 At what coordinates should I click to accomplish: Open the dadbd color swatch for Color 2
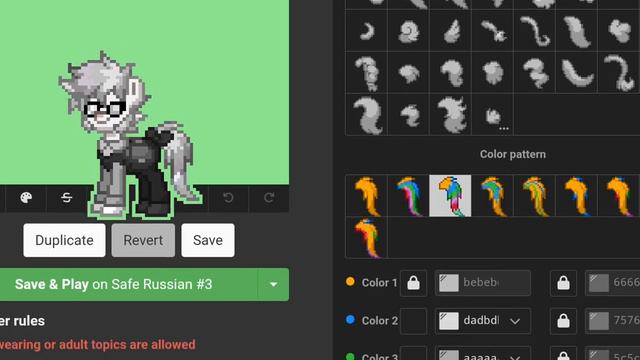(x=449, y=321)
